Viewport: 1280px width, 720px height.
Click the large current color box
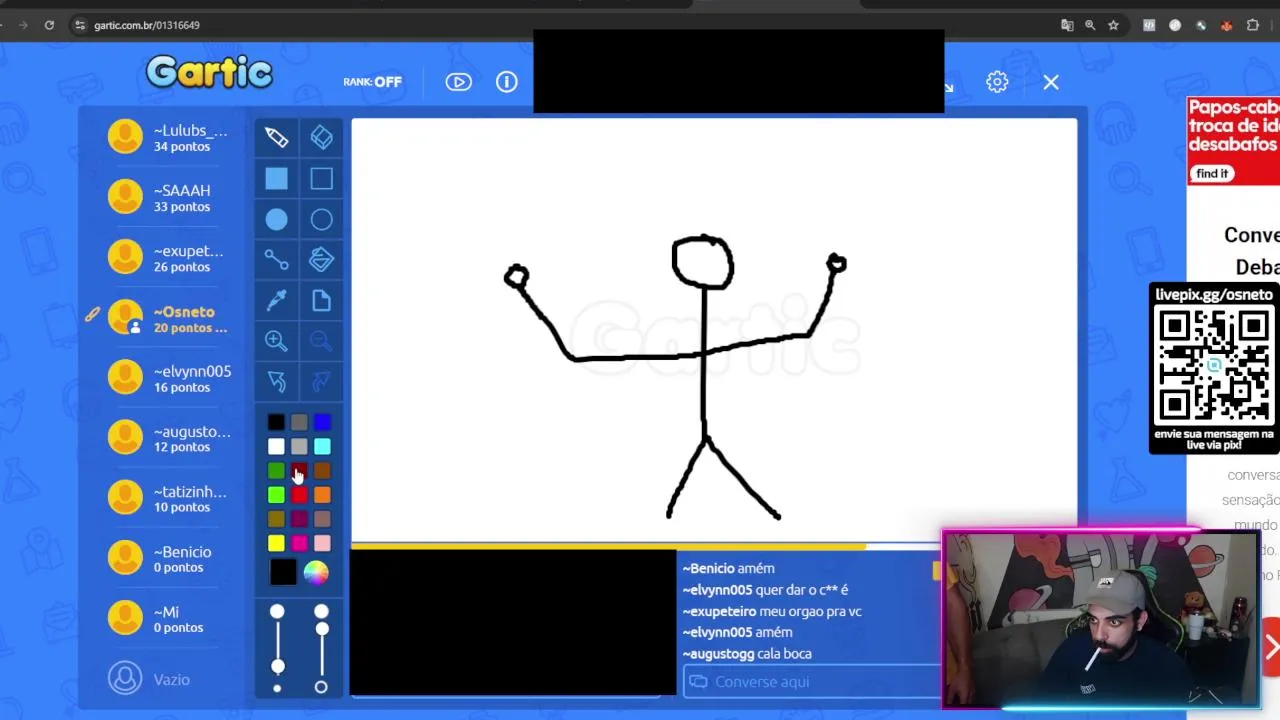tap(283, 572)
